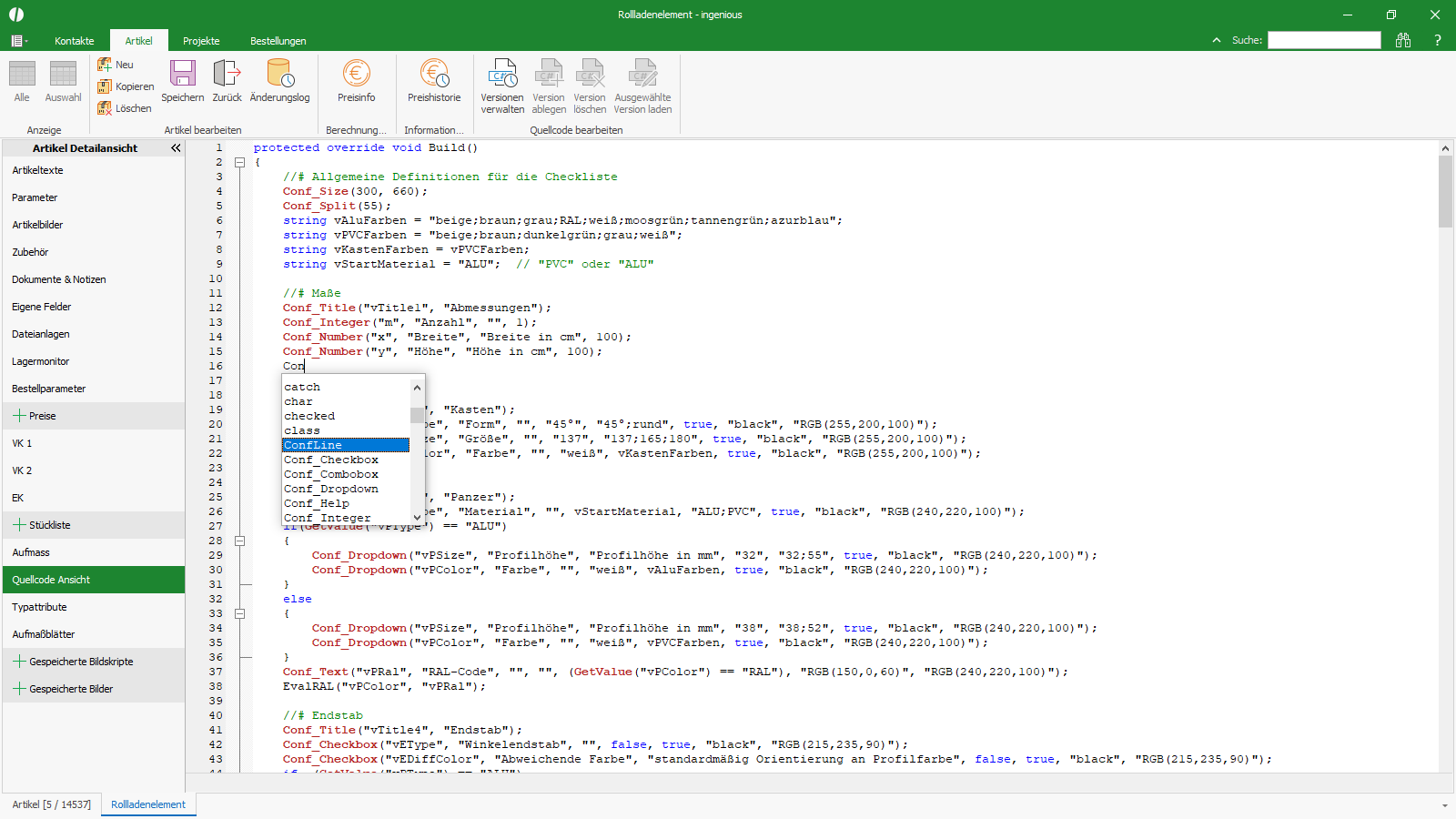This screenshot has height=819, width=1456.
Task: Click the Kopieren button
Action: 126,86
